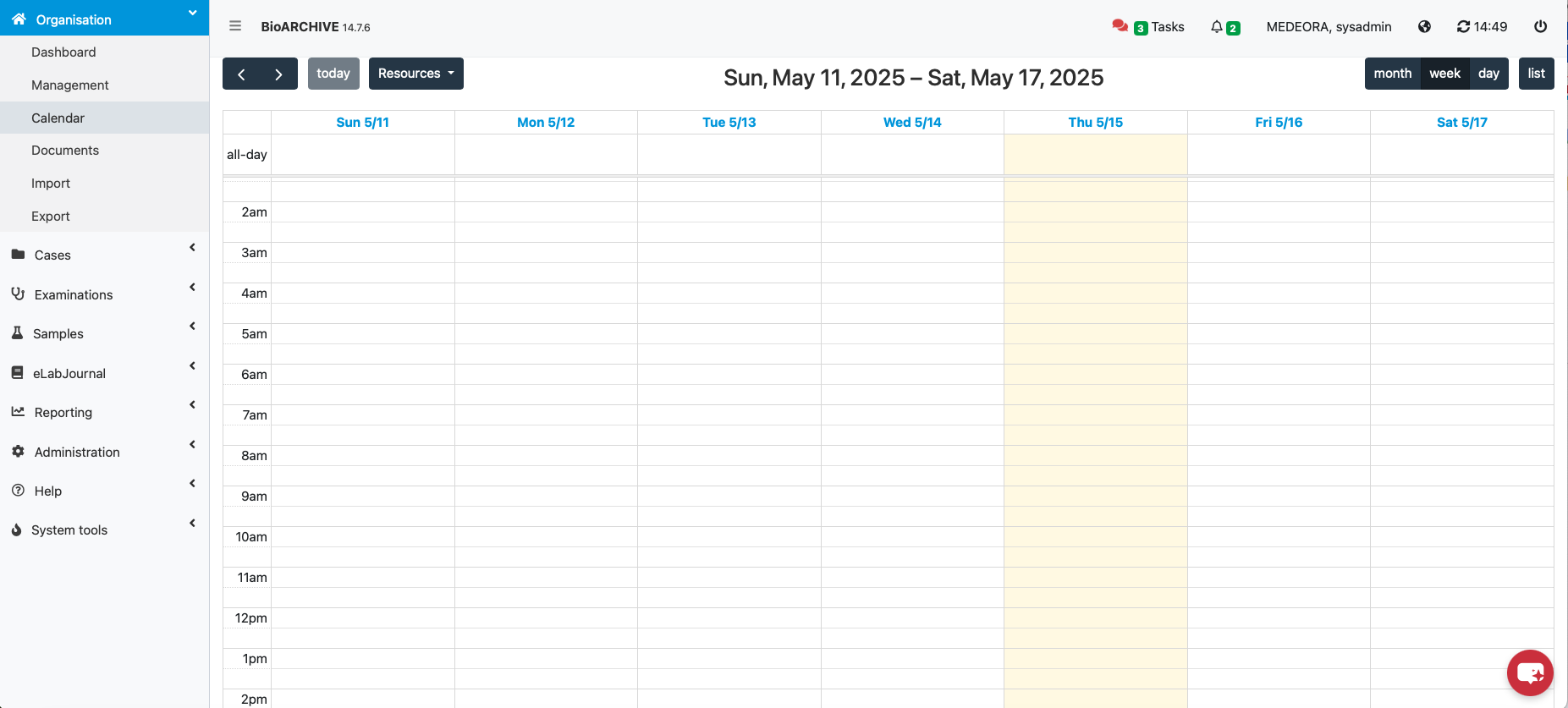The height and width of the screenshot is (708, 1568).
Task: Open the red chat messages icon
Action: 1120,25
